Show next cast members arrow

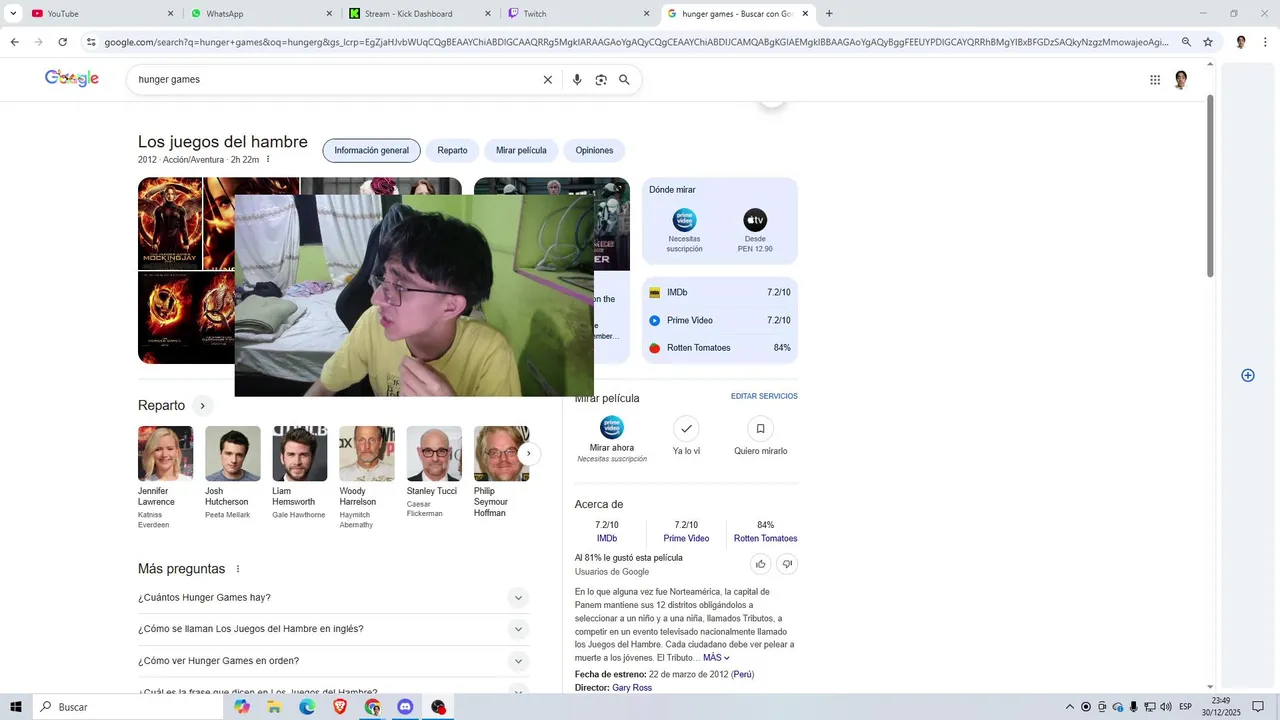point(529,454)
